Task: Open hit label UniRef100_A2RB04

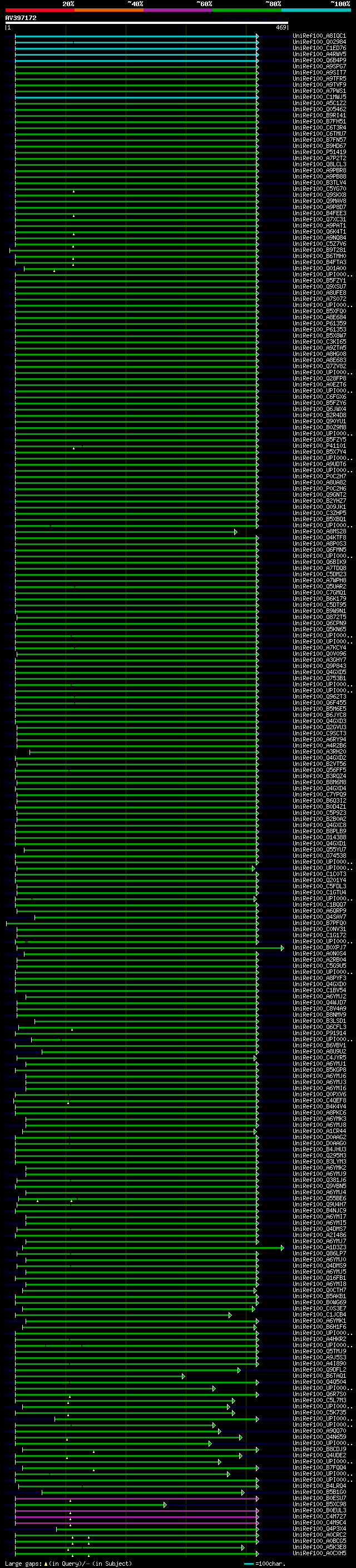Action: pyautogui.click(x=319, y=960)
